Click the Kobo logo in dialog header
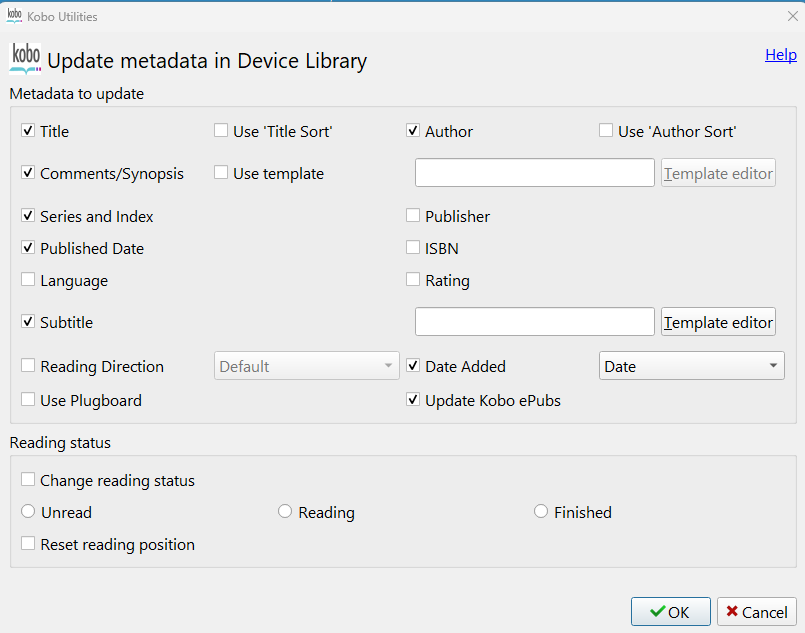The height and width of the screenshot is (633, 805). (25, 59)
